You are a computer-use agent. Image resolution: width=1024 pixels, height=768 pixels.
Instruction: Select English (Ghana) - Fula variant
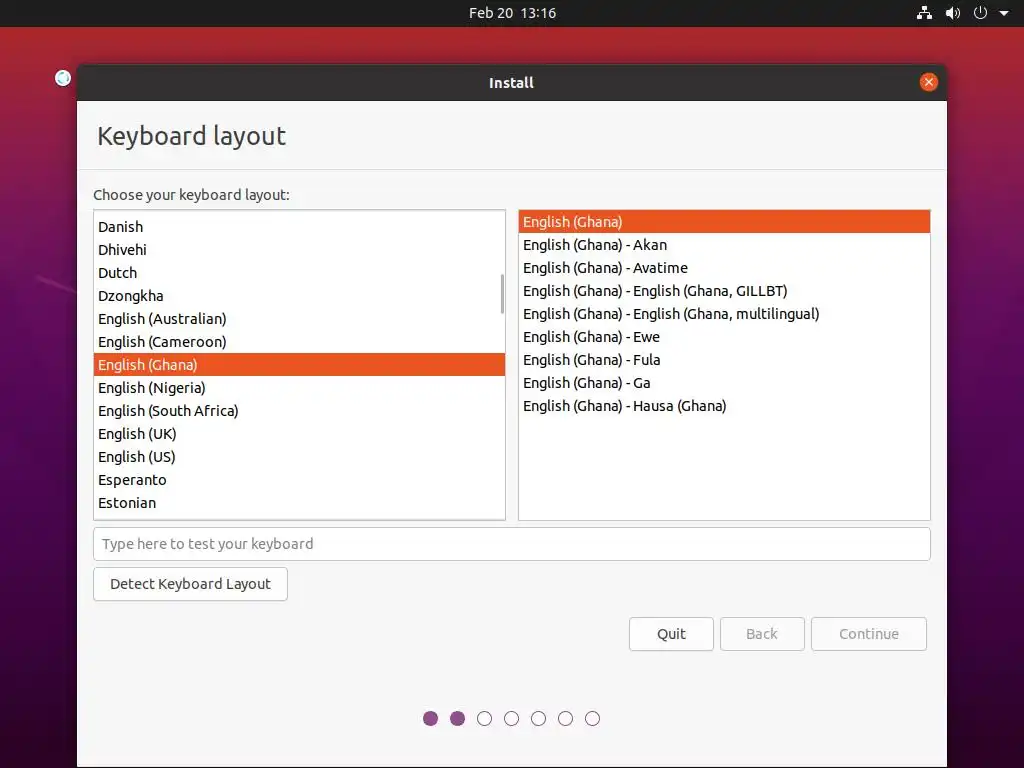724,360
